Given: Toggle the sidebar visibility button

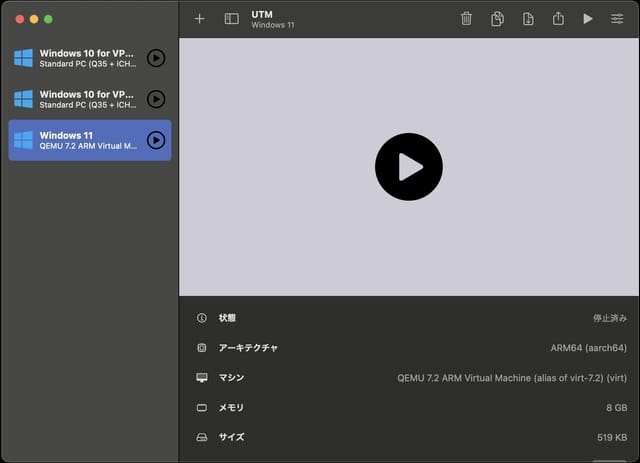Looking at the screenshot, I should click(231, 19).
